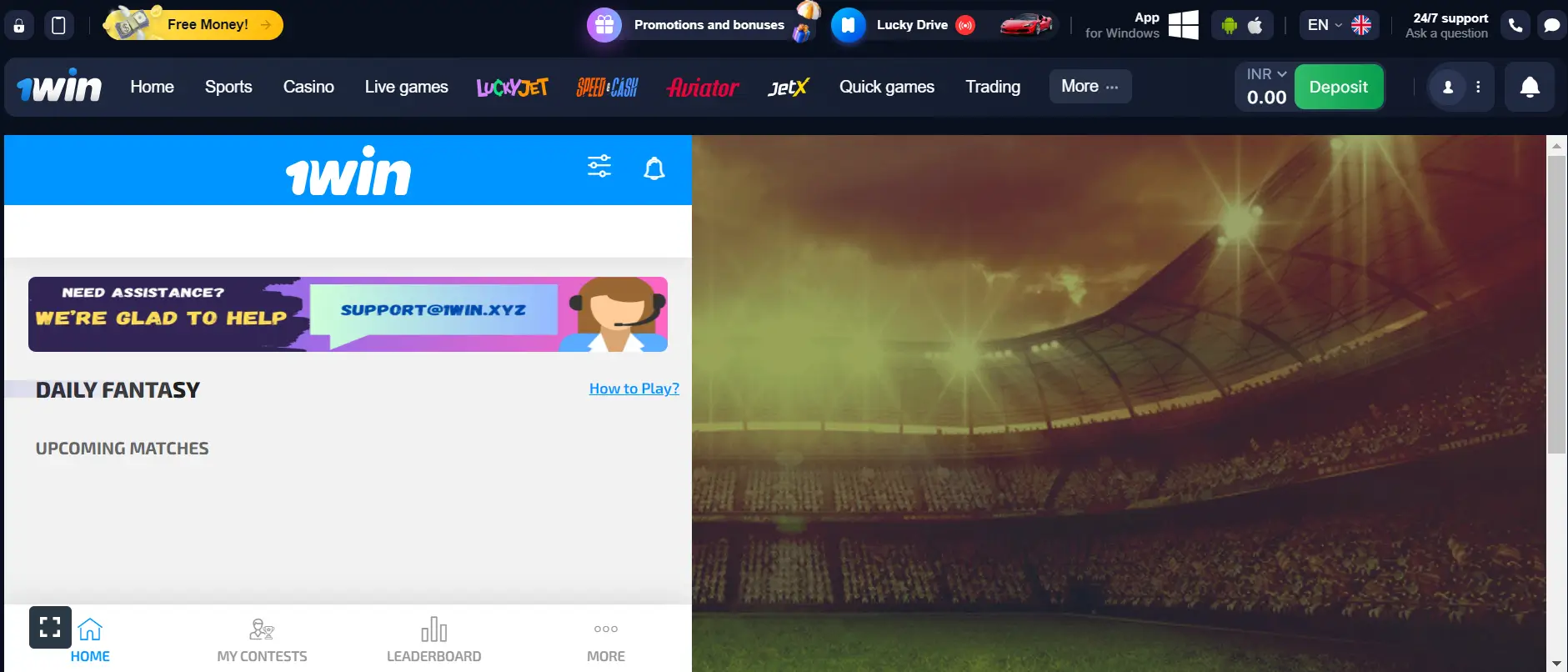Click the phone call support icon

pos(1515,26)
